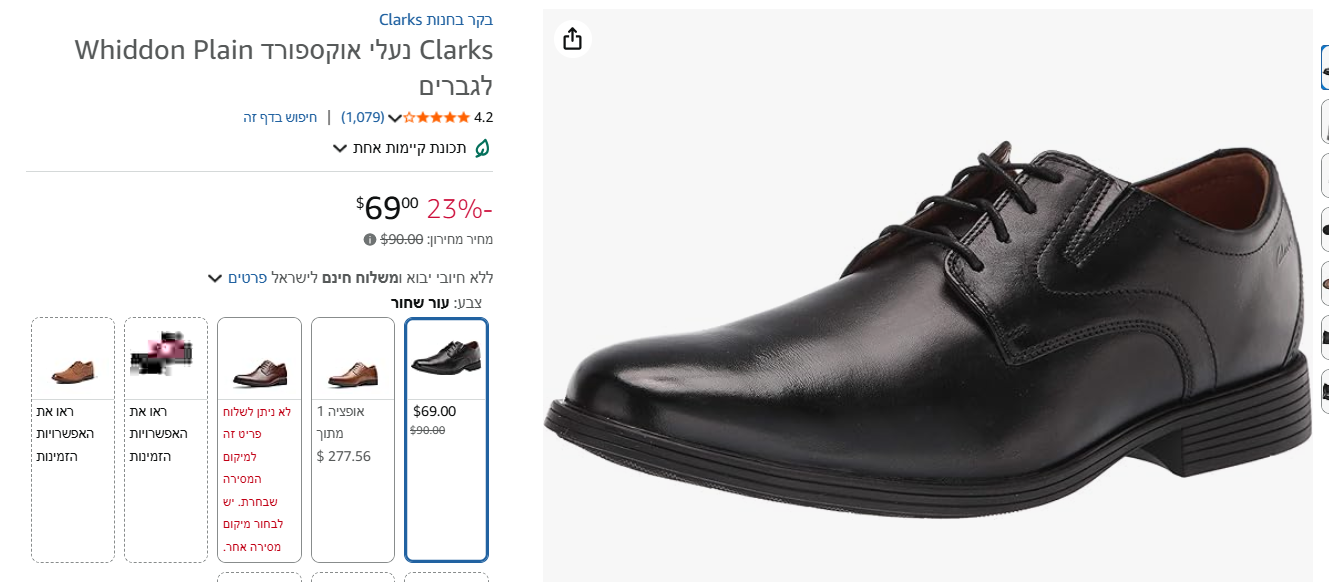This screenshot has width=1329, height=582.
Task: Click the 'חיפוש בדף זה' link
Action: click(280, 117)
